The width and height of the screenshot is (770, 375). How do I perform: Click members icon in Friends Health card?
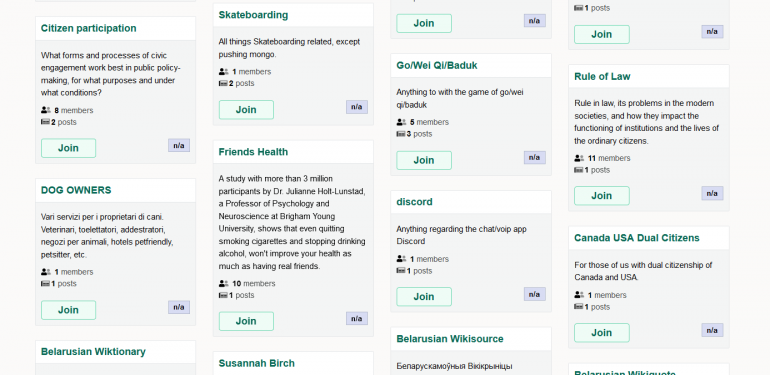pyautogui.click(x=223, y=284)
